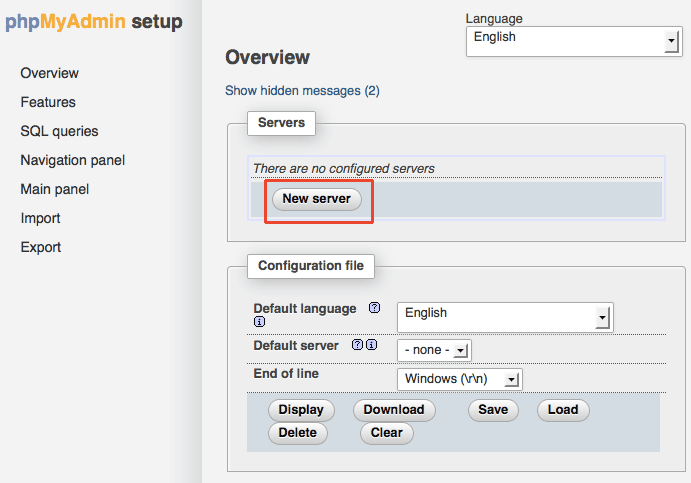The height and width of the screenshot is (483, 691).
Task: Open the End of line dropdown
Action: [x=460, y=379]
